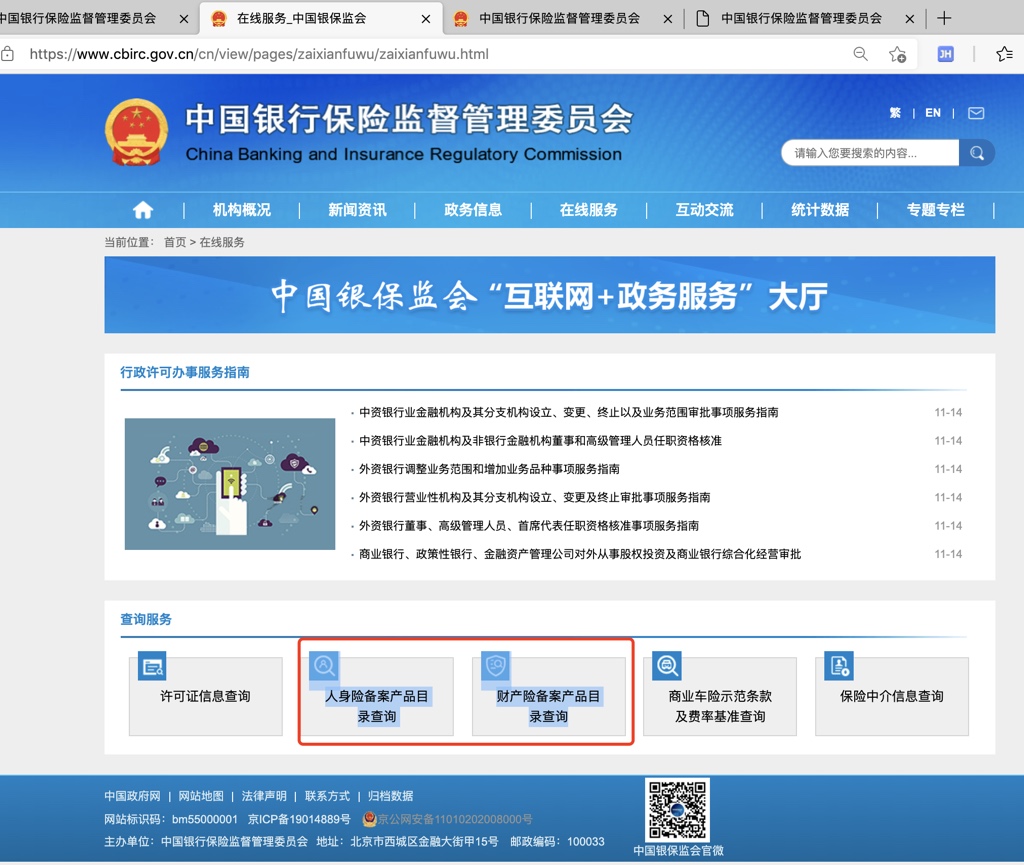Click the 网站地图 footer link

tap(201, 796)
